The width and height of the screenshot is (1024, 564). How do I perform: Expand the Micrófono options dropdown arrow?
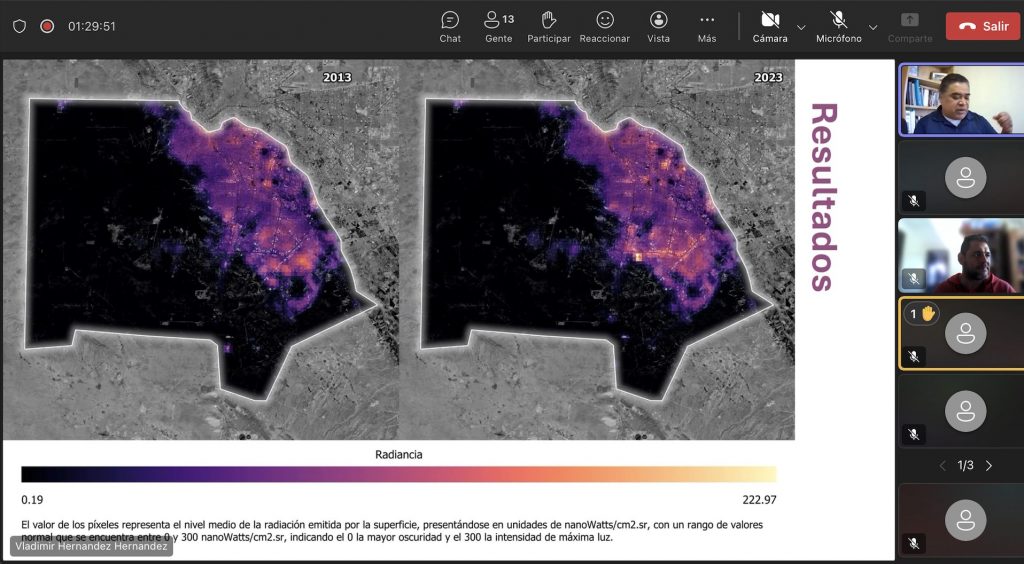point(873,27)
